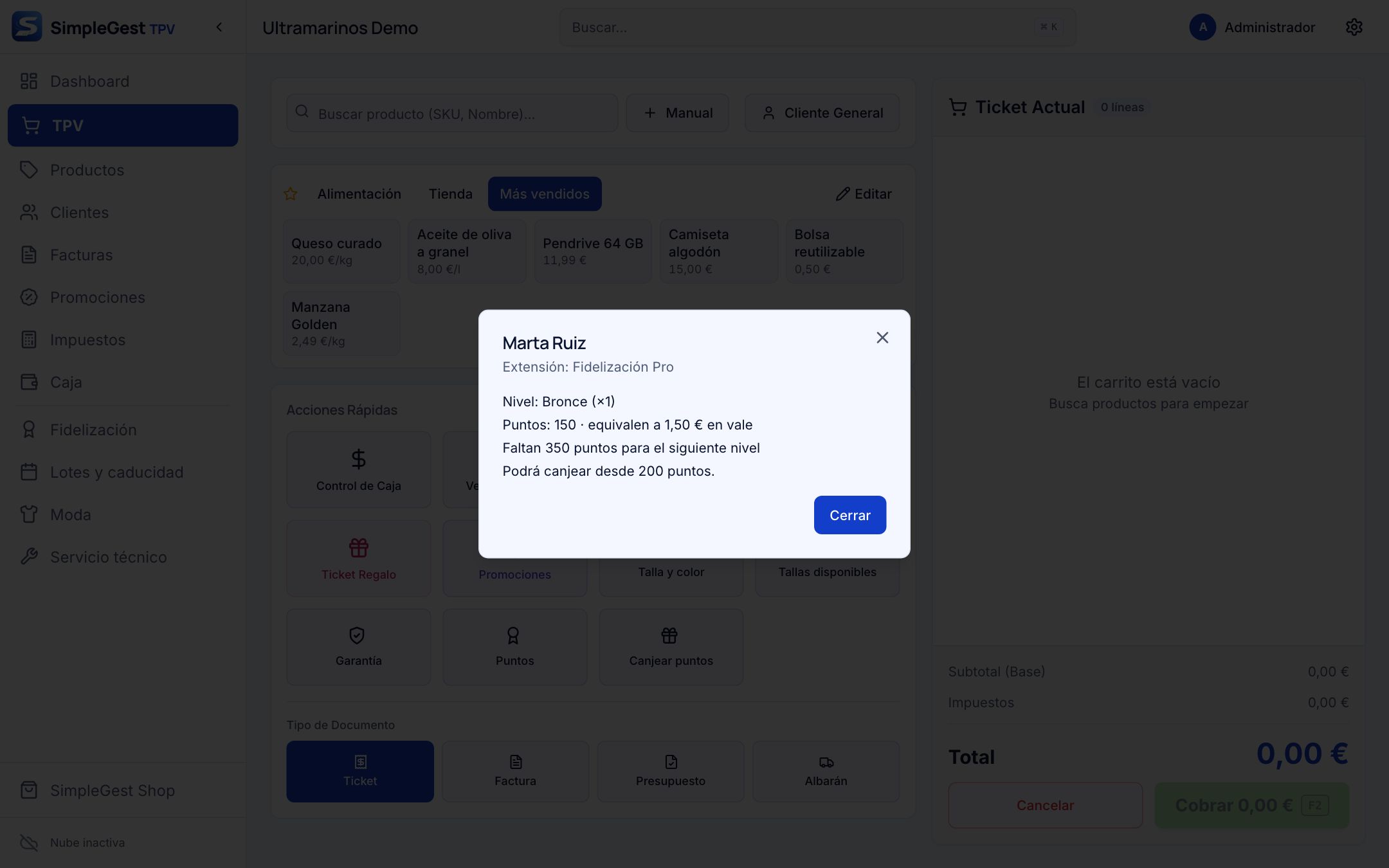Click the Buscar producto search field
Screen dimensions: 1389x868
(x=452, y=113)
